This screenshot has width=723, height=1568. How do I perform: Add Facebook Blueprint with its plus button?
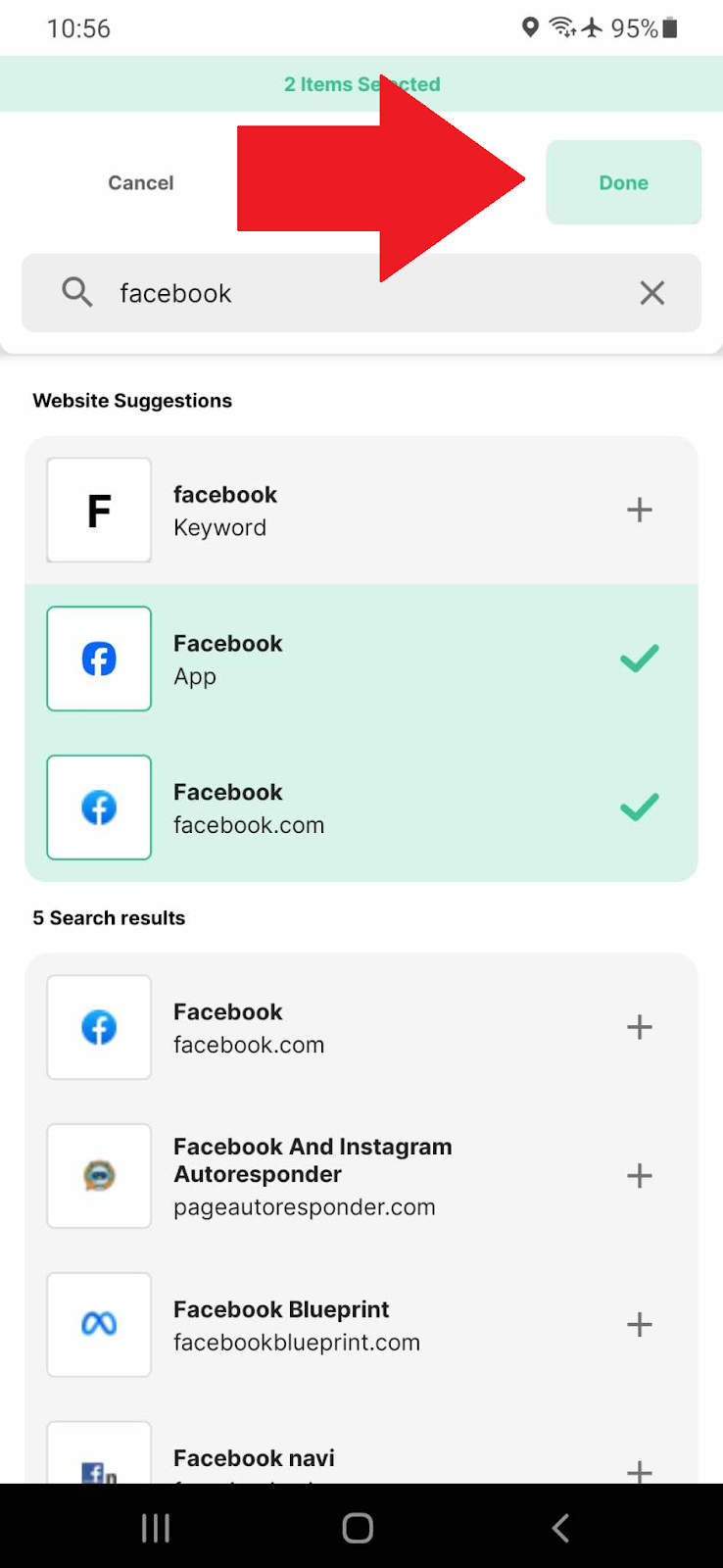pos(639,1325)
